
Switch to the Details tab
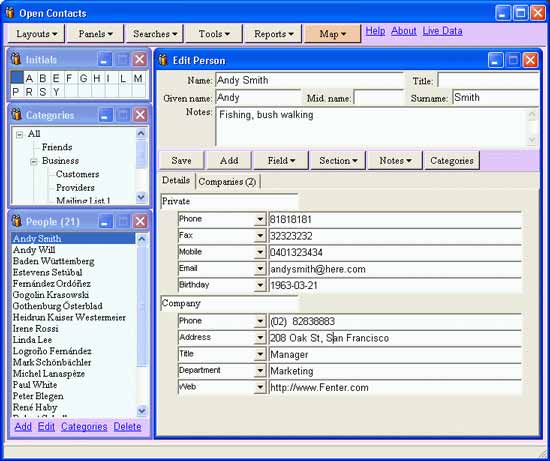pos(176,180)
